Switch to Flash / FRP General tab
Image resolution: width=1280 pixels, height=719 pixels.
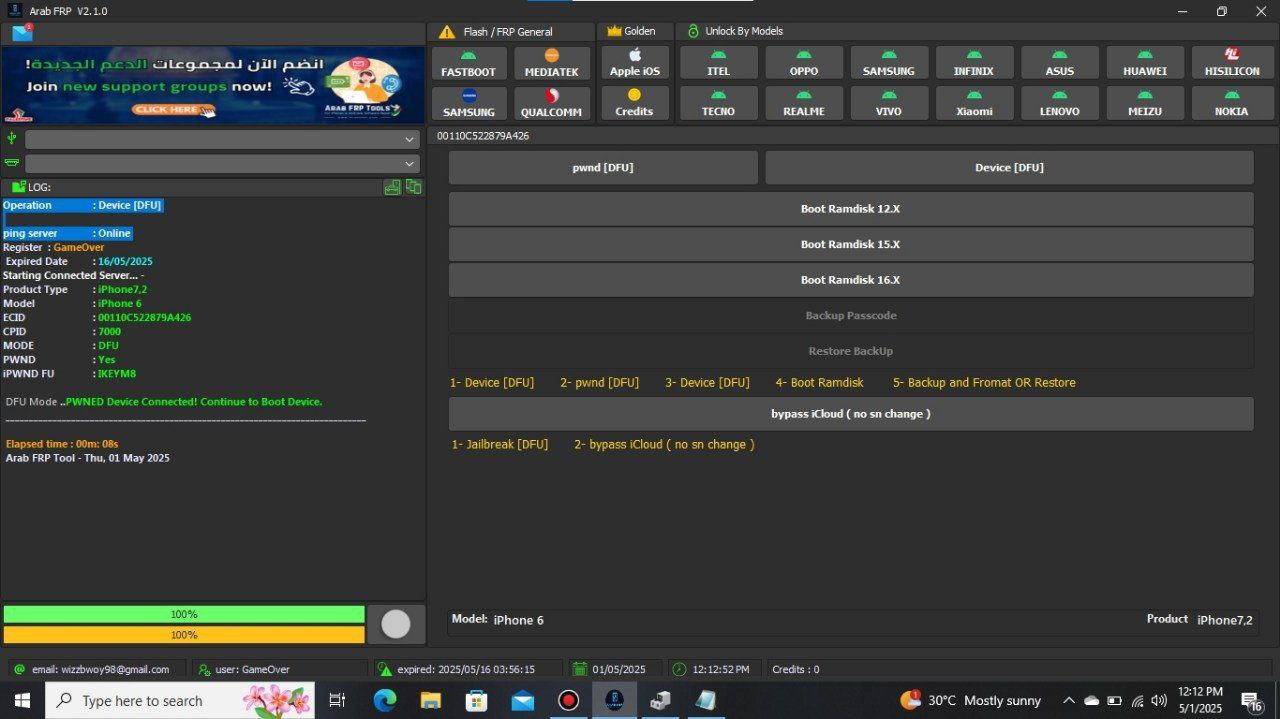pyautogui.click(x=508, y=32)
